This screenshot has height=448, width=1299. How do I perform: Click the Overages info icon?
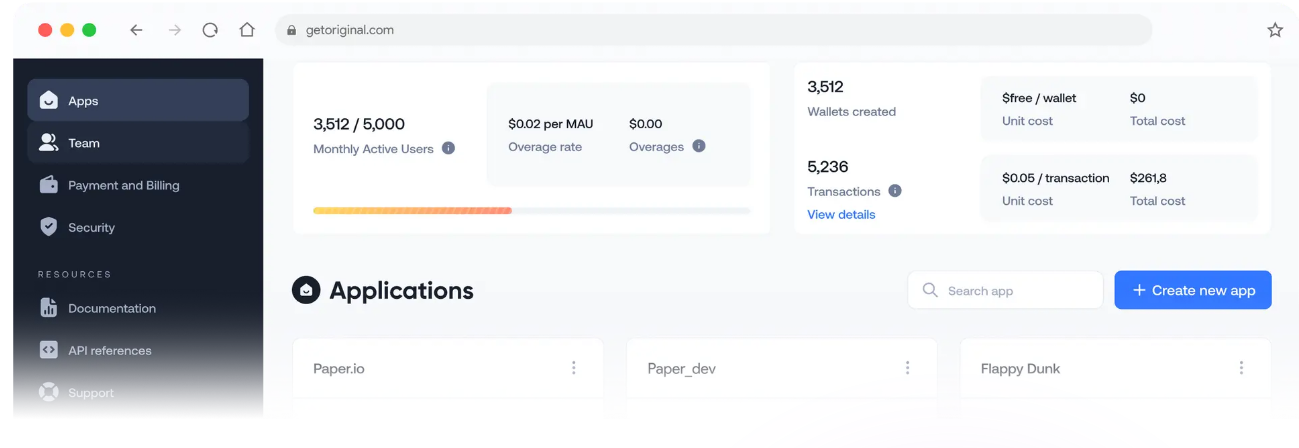(699, 146)
